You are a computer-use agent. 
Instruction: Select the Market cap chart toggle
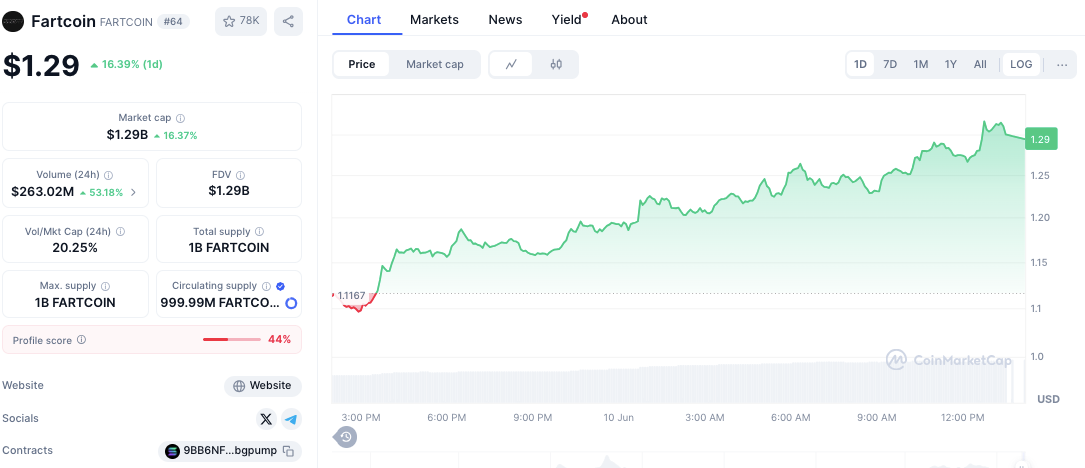coord(435,64)
